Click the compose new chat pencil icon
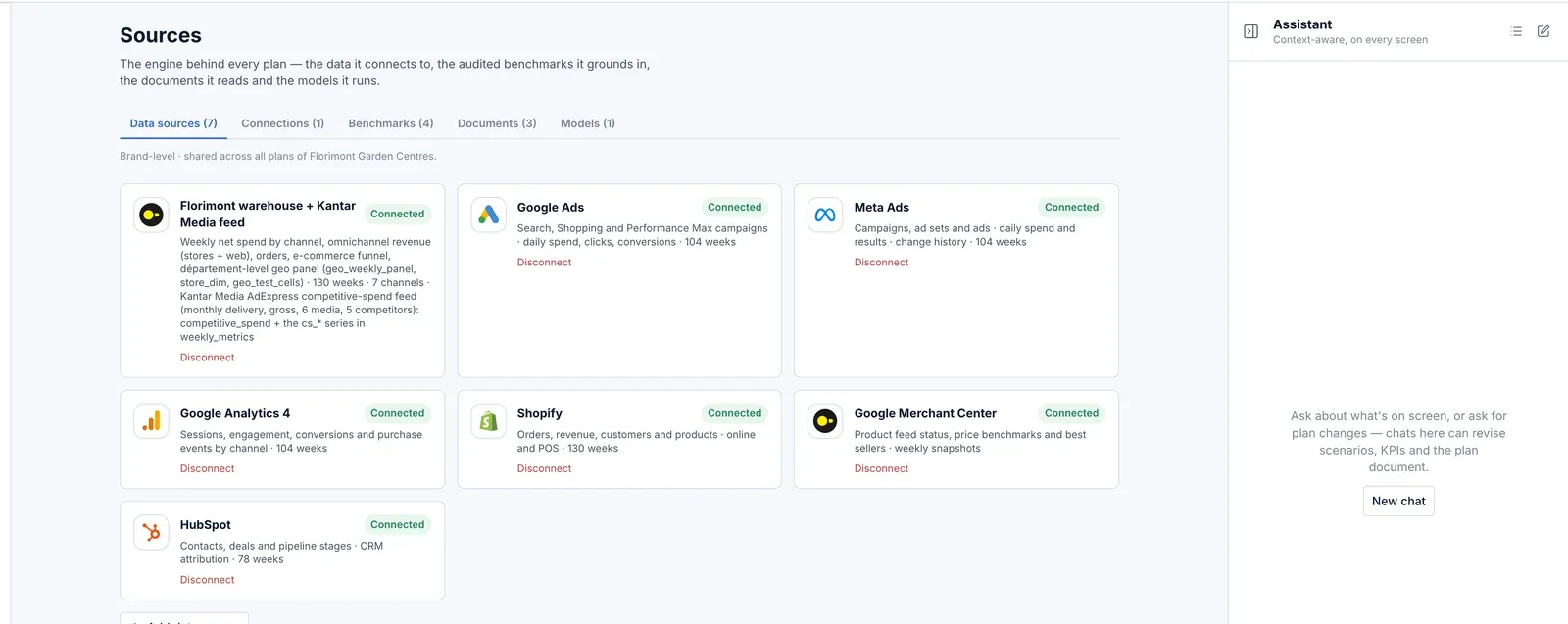1568x624 pixels. pos(1543,31)
